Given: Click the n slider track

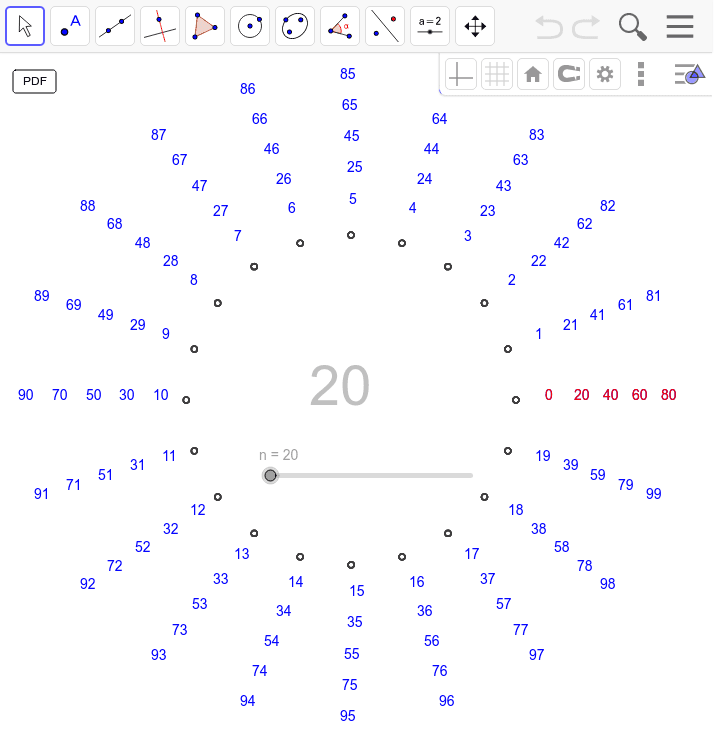Looking at the screenshot, I should (x=371, y=475).
